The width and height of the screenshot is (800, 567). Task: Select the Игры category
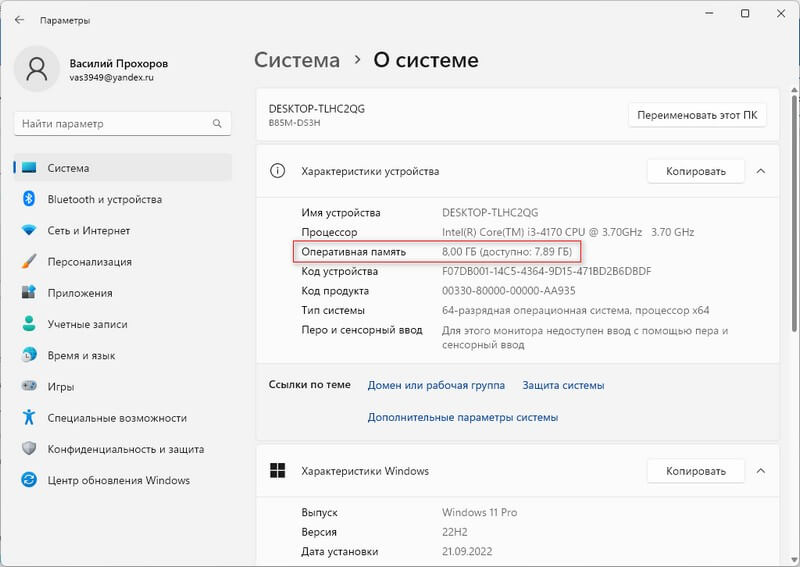[x=123, y=386]
